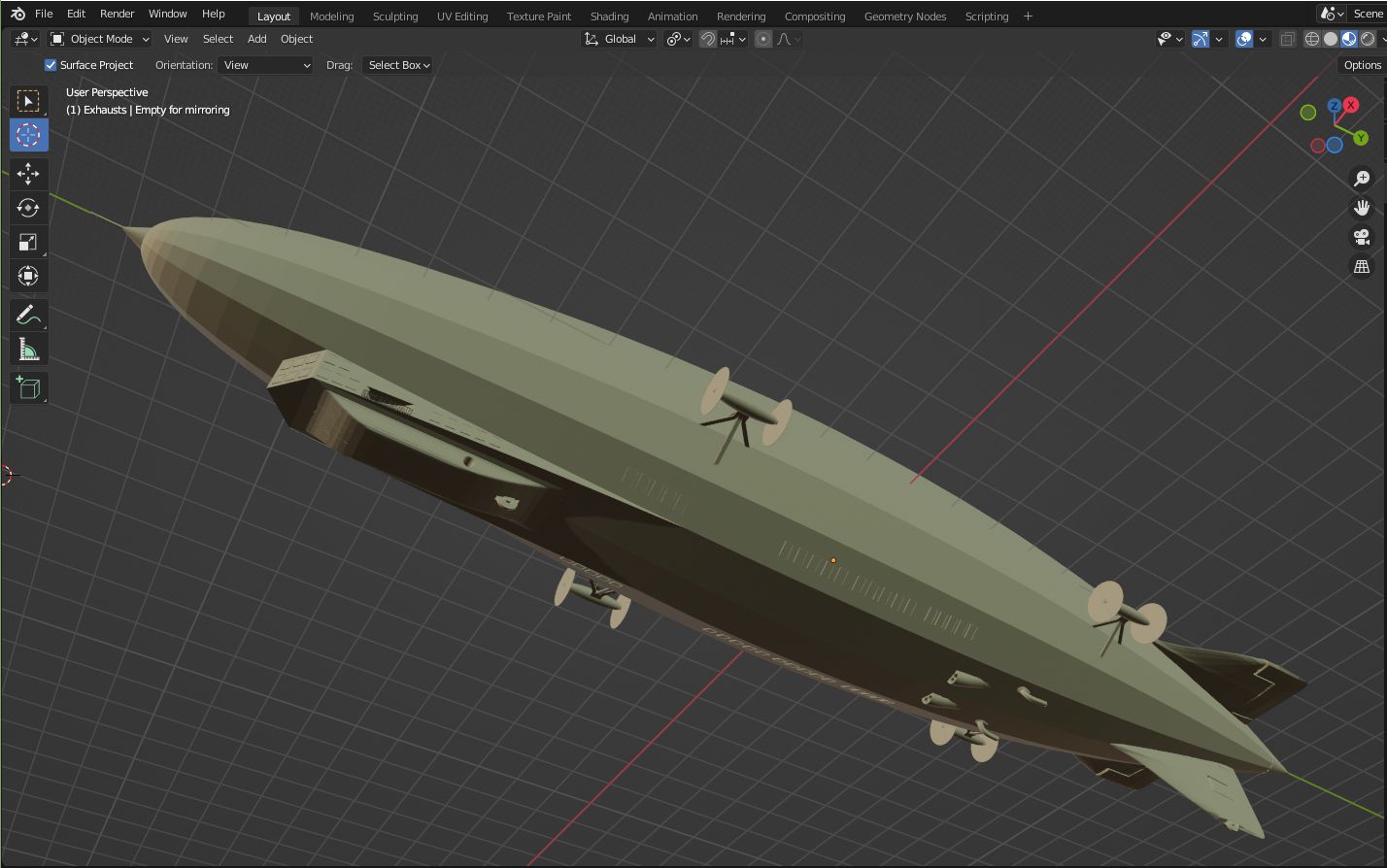The image size is (1387, 868).
Task: Toggle viewport overlays
Action: coord(1244,39)
